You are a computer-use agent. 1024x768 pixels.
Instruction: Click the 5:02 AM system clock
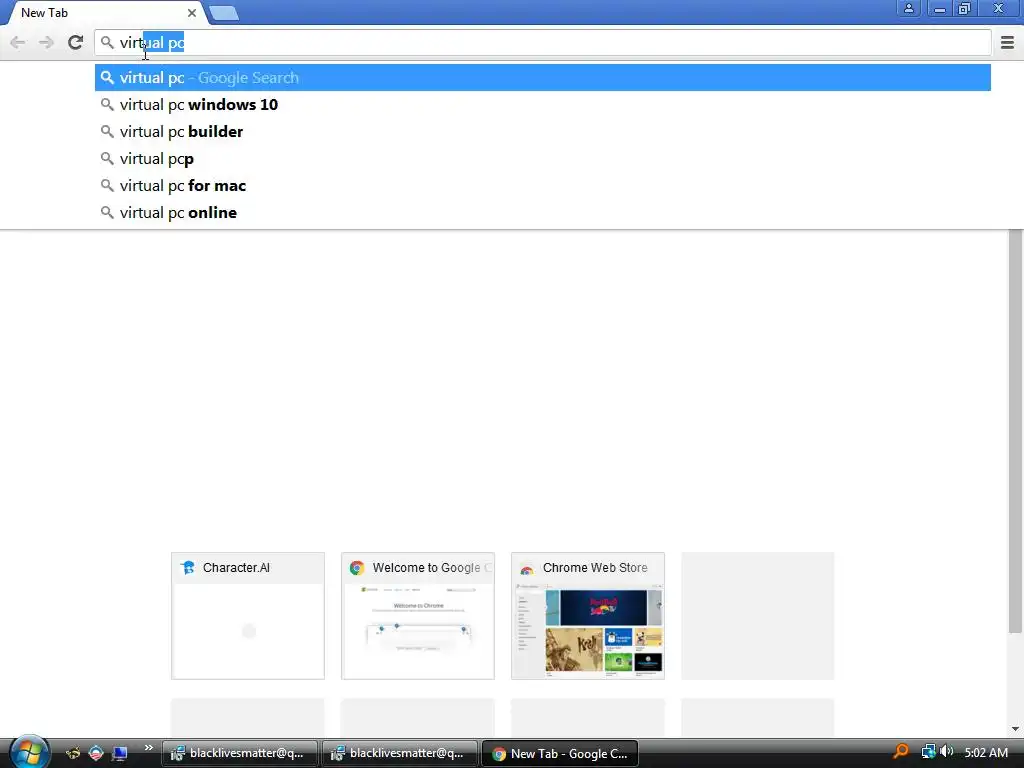point(985,752)
